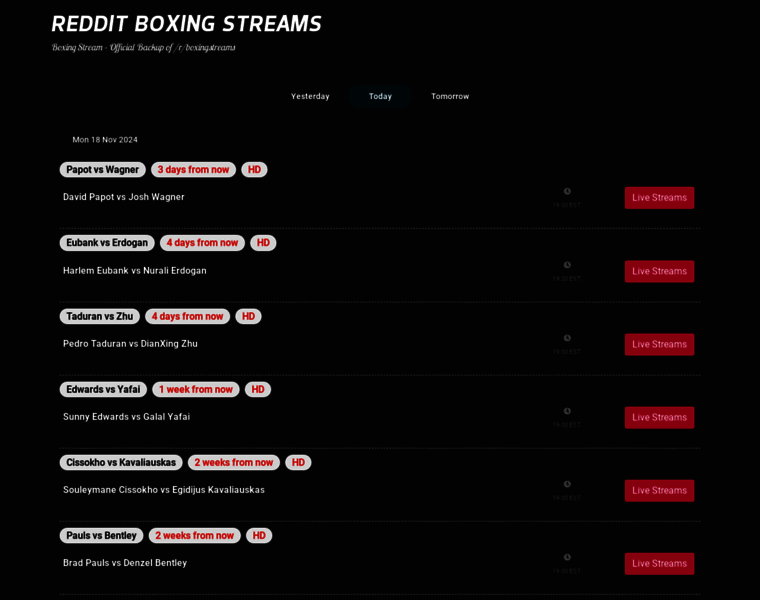Click the HD badge for Pauls vs Bentley
Screen dimensions: 760x600
[x=259, y=536]
